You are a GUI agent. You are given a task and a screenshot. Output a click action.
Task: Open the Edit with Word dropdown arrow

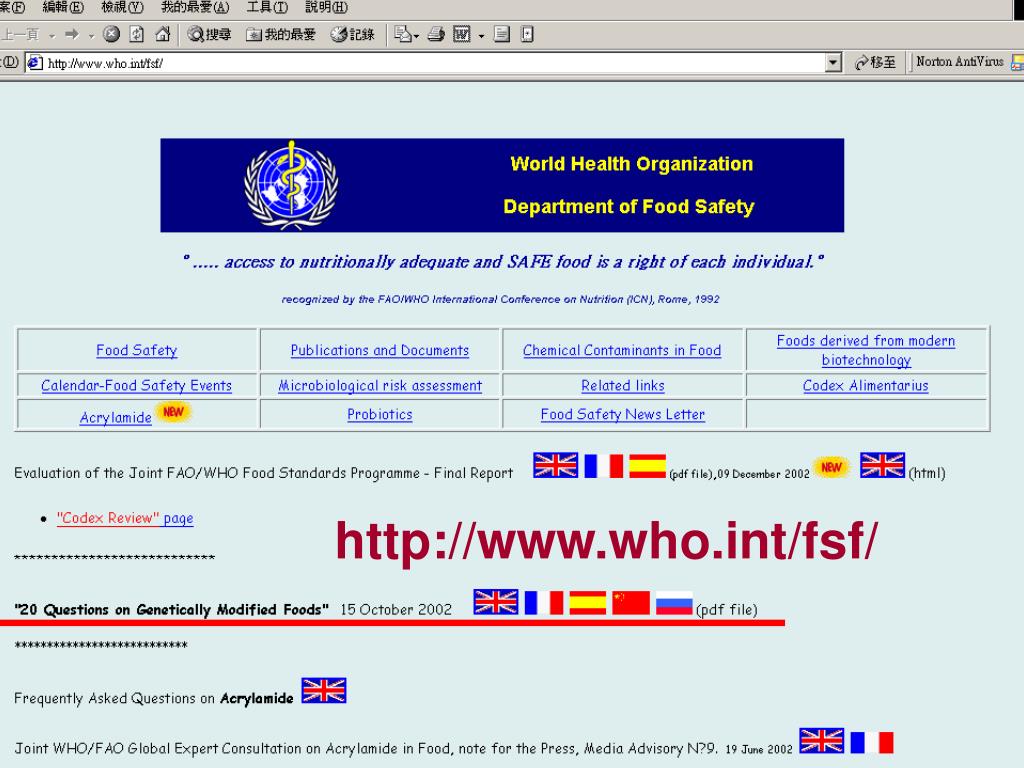(481, 35)
